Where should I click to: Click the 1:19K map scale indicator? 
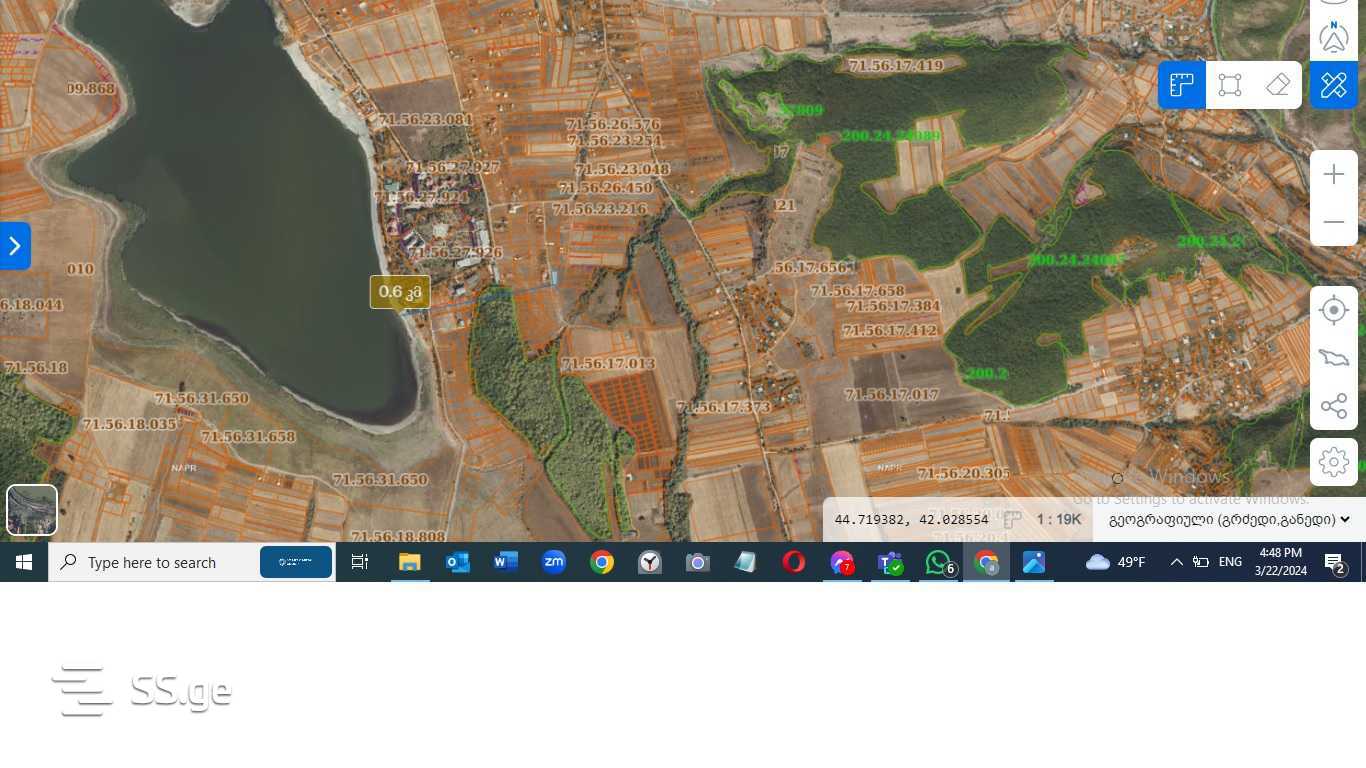point(1059,520)
